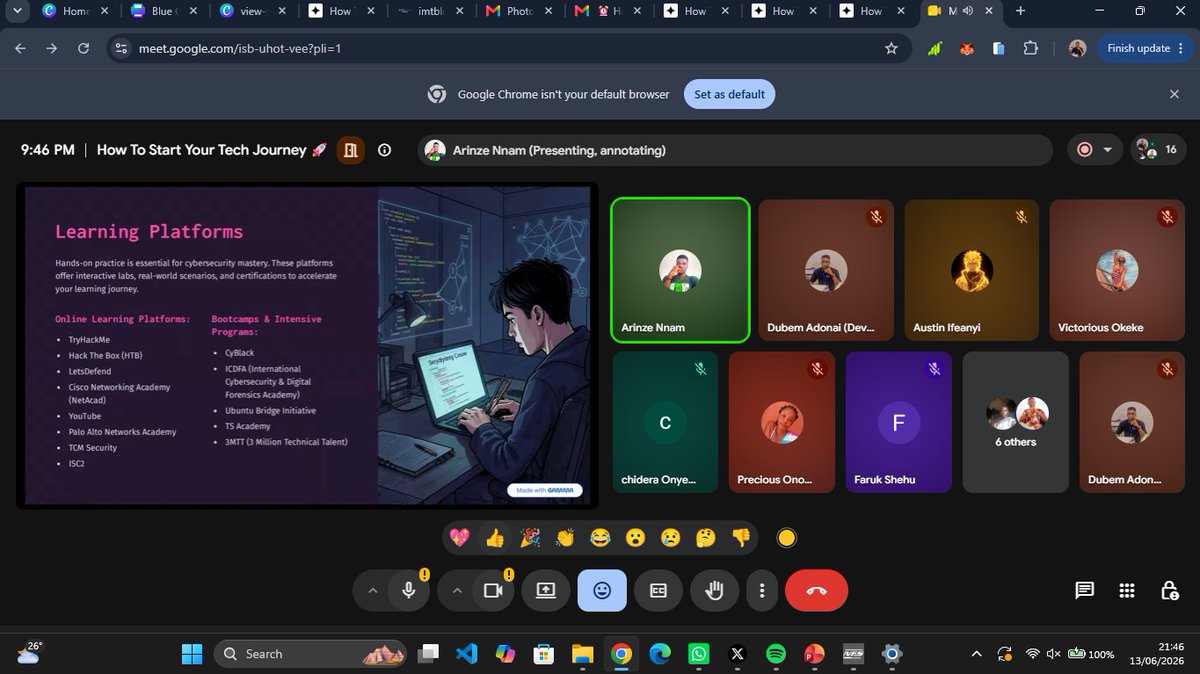Open host controls lock icon
This screenshot has width=1200, height=674.
point(1169,590)
